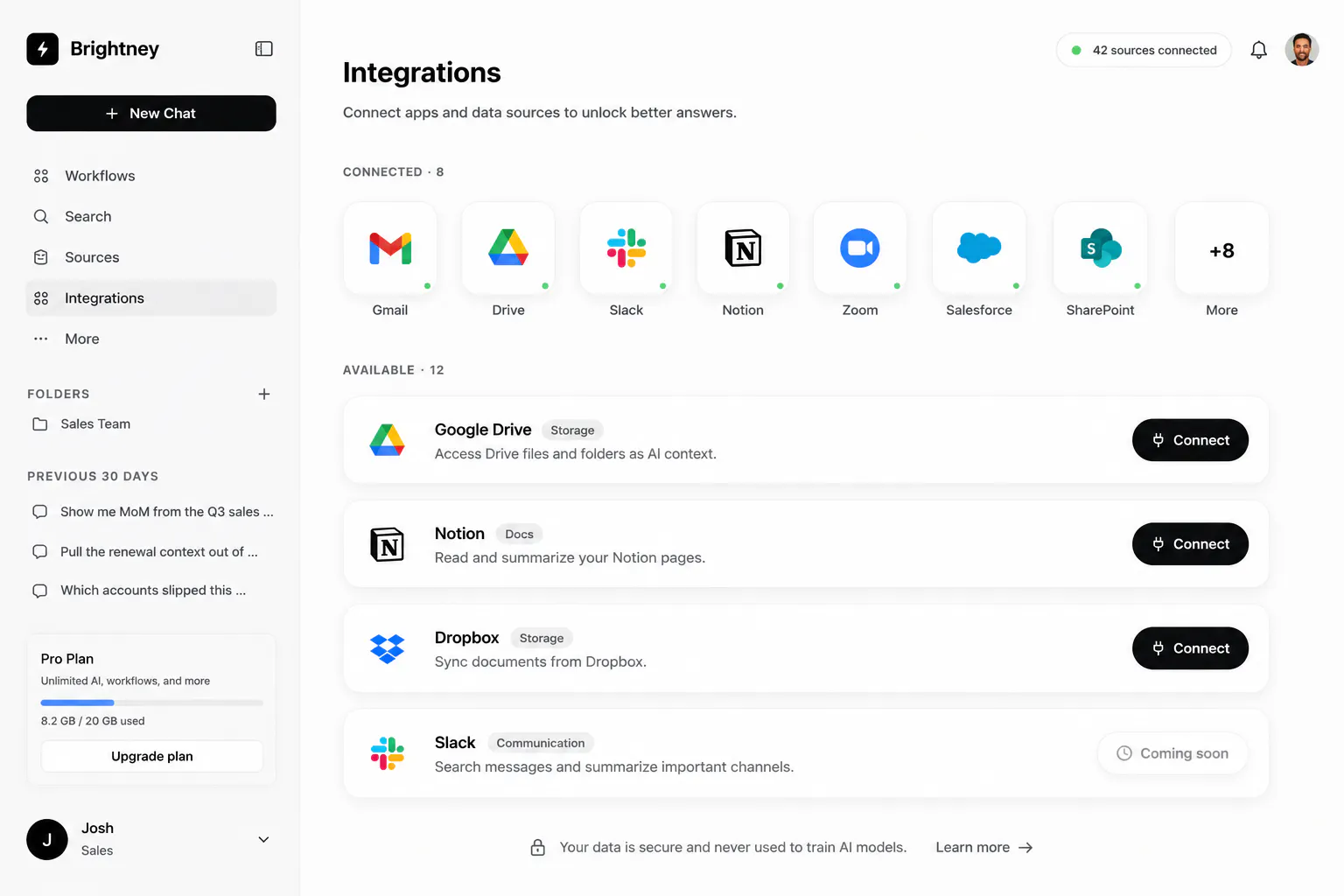Viewport: 1344px width, 896px height.
Task: Collapse the sidebar panel icon
Action: click(x=263, y=49)
